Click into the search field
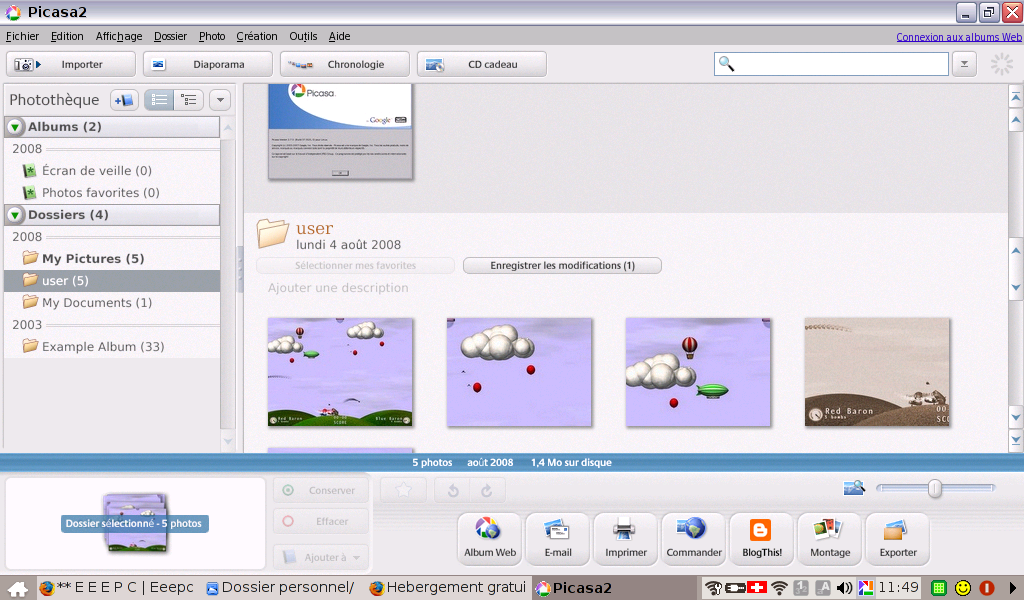This screenshot has width=1024, height=600. 831,64
